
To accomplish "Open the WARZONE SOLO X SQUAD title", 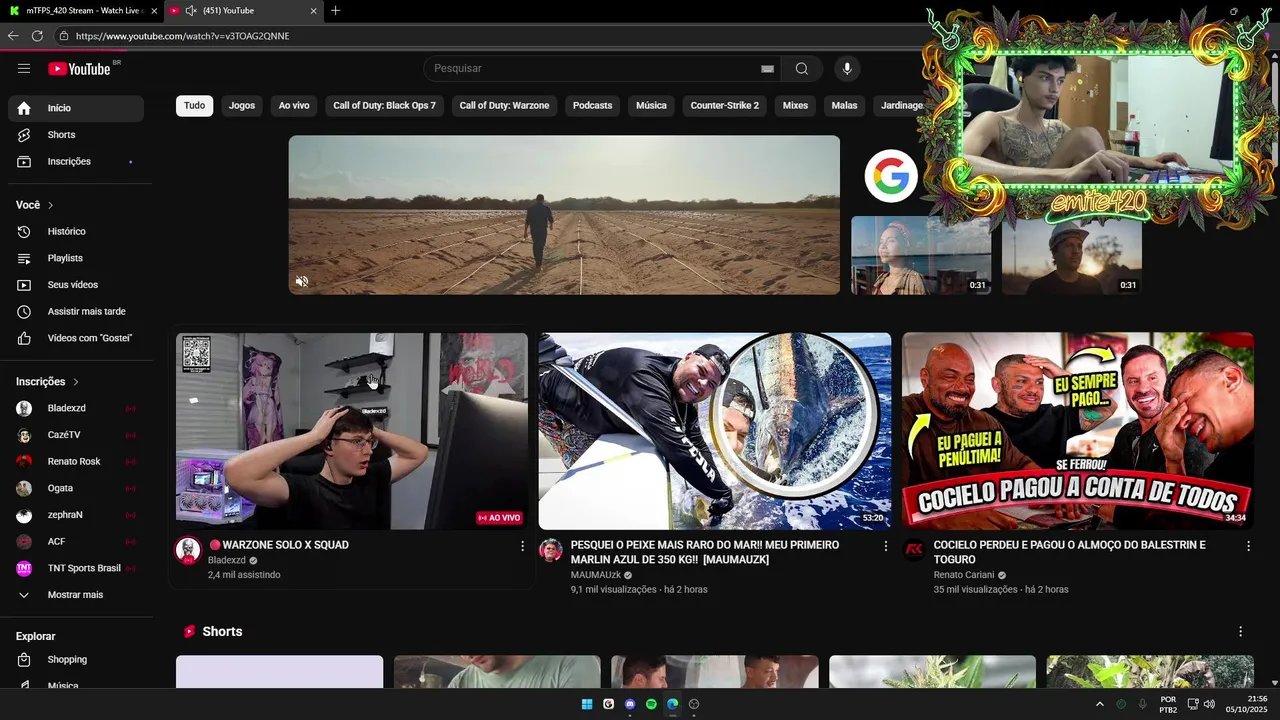I will [x=279, y=545].
